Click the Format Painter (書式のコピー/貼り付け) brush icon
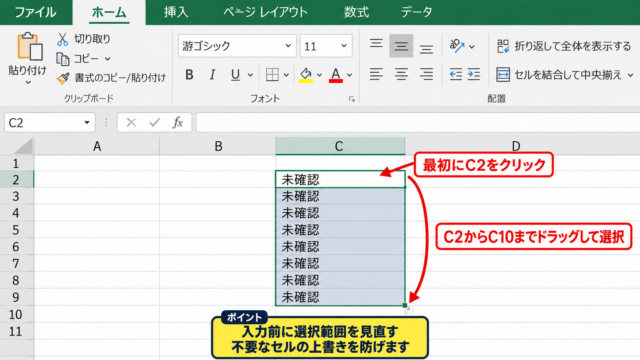 (63, 78)
